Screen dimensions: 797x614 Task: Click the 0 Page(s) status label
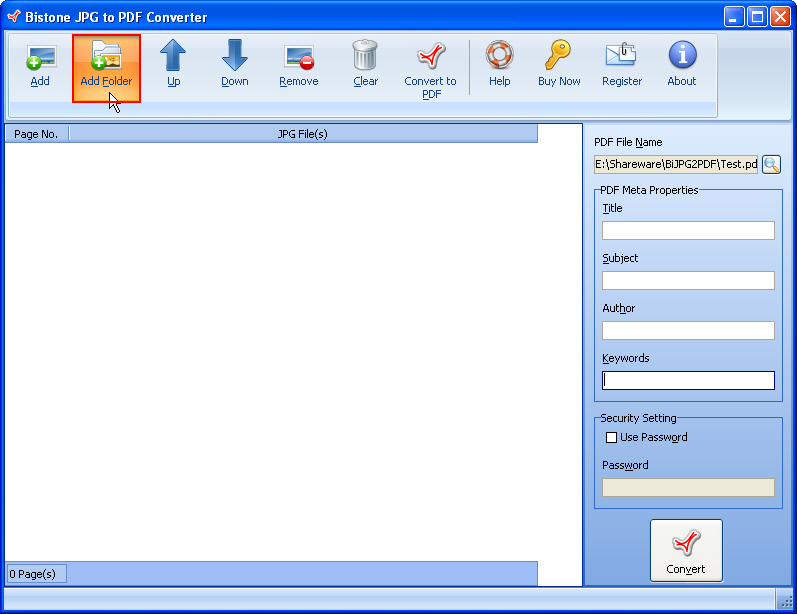(x=36, y=574)
